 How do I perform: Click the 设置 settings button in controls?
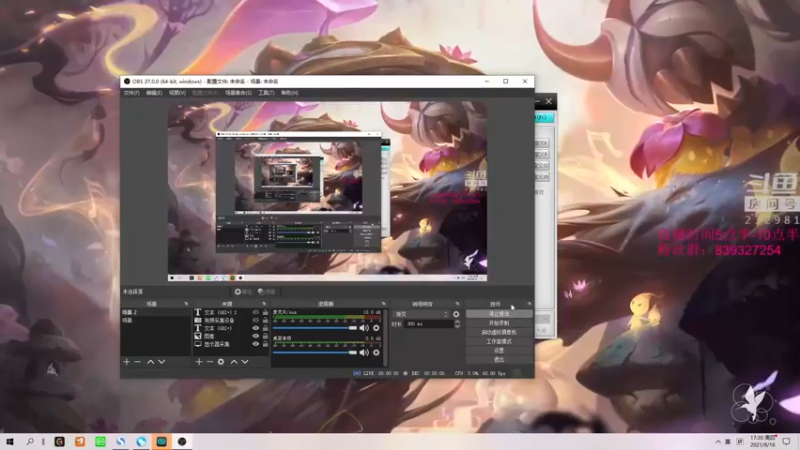click(499, 351)
